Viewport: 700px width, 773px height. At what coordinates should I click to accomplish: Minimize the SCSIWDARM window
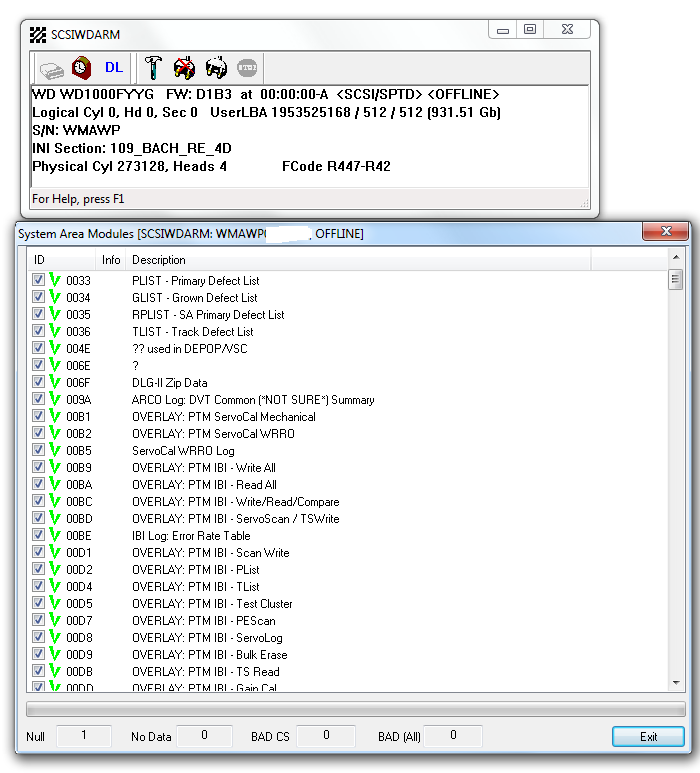(x=503, y=30)
